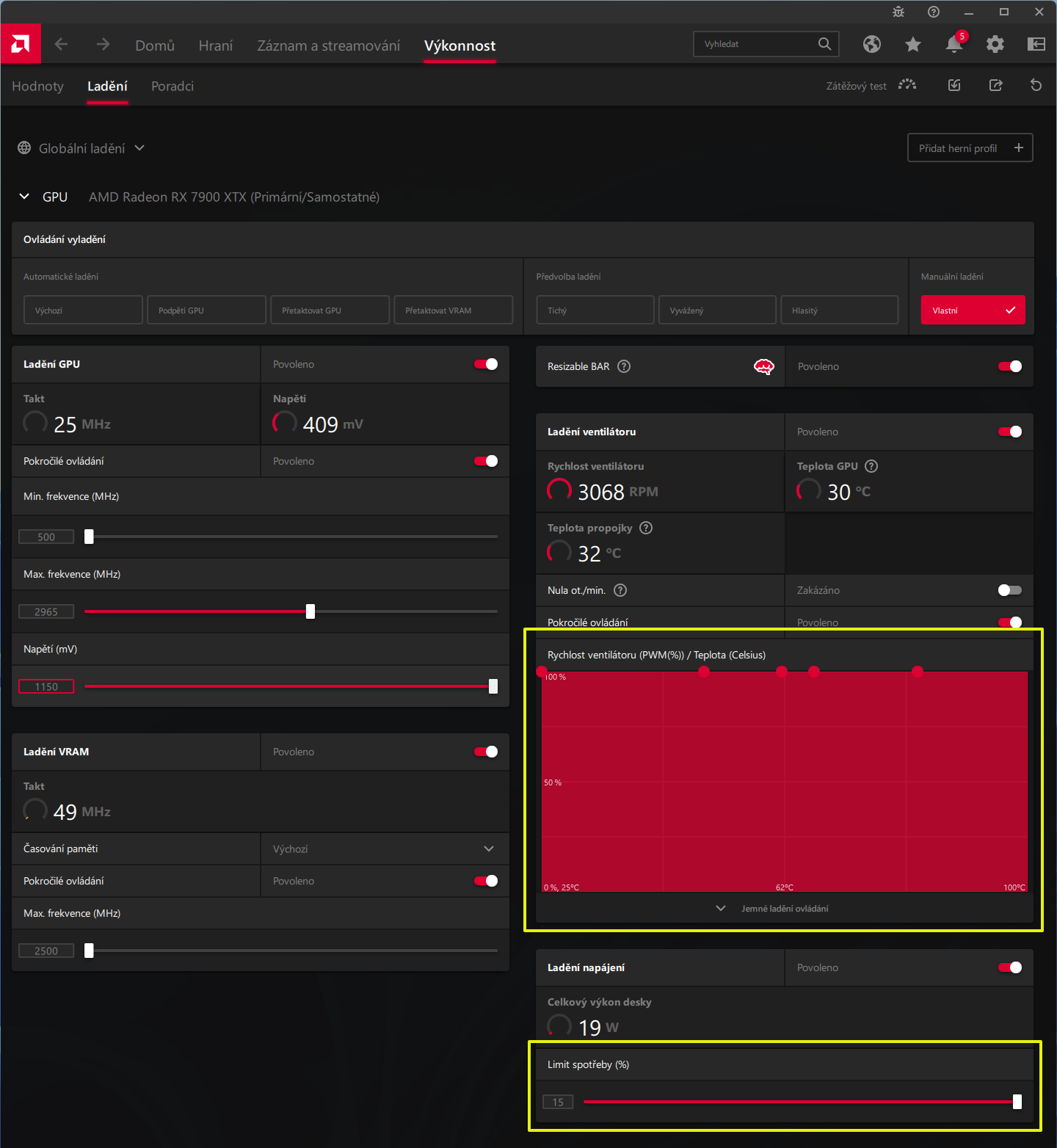Screen dimensions: 1057x1148
Task: Open the web browser globe icon
Action: click(x=872, y=45)
